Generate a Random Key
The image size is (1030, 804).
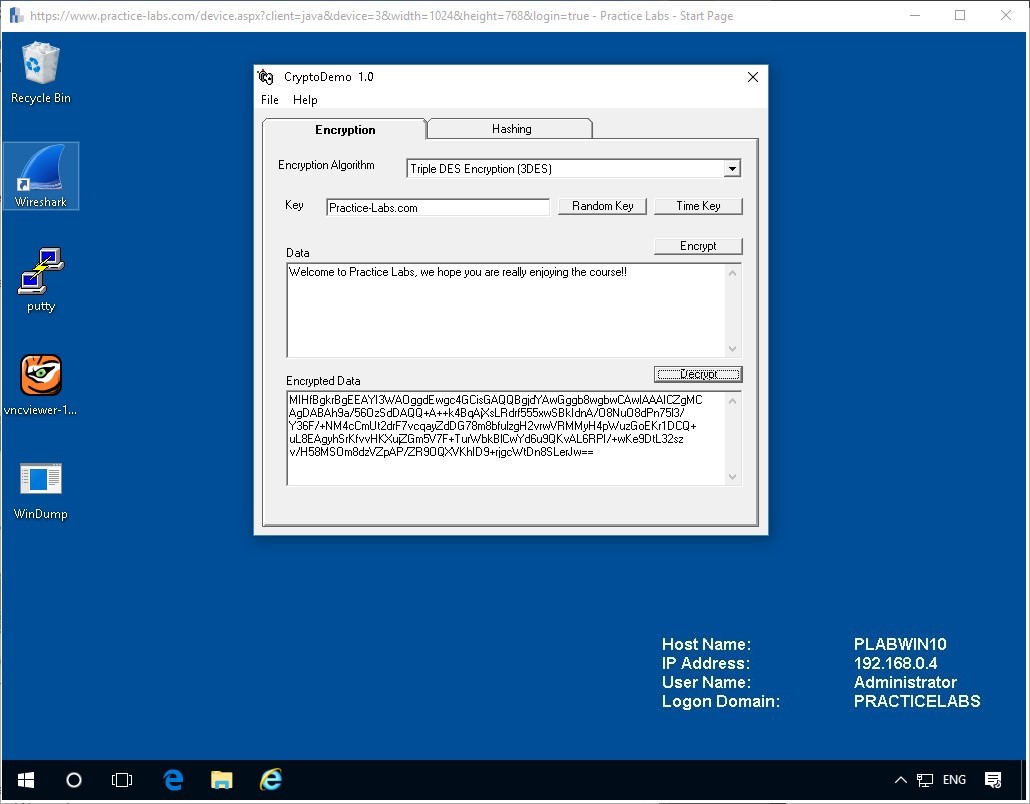click(602, 206)
